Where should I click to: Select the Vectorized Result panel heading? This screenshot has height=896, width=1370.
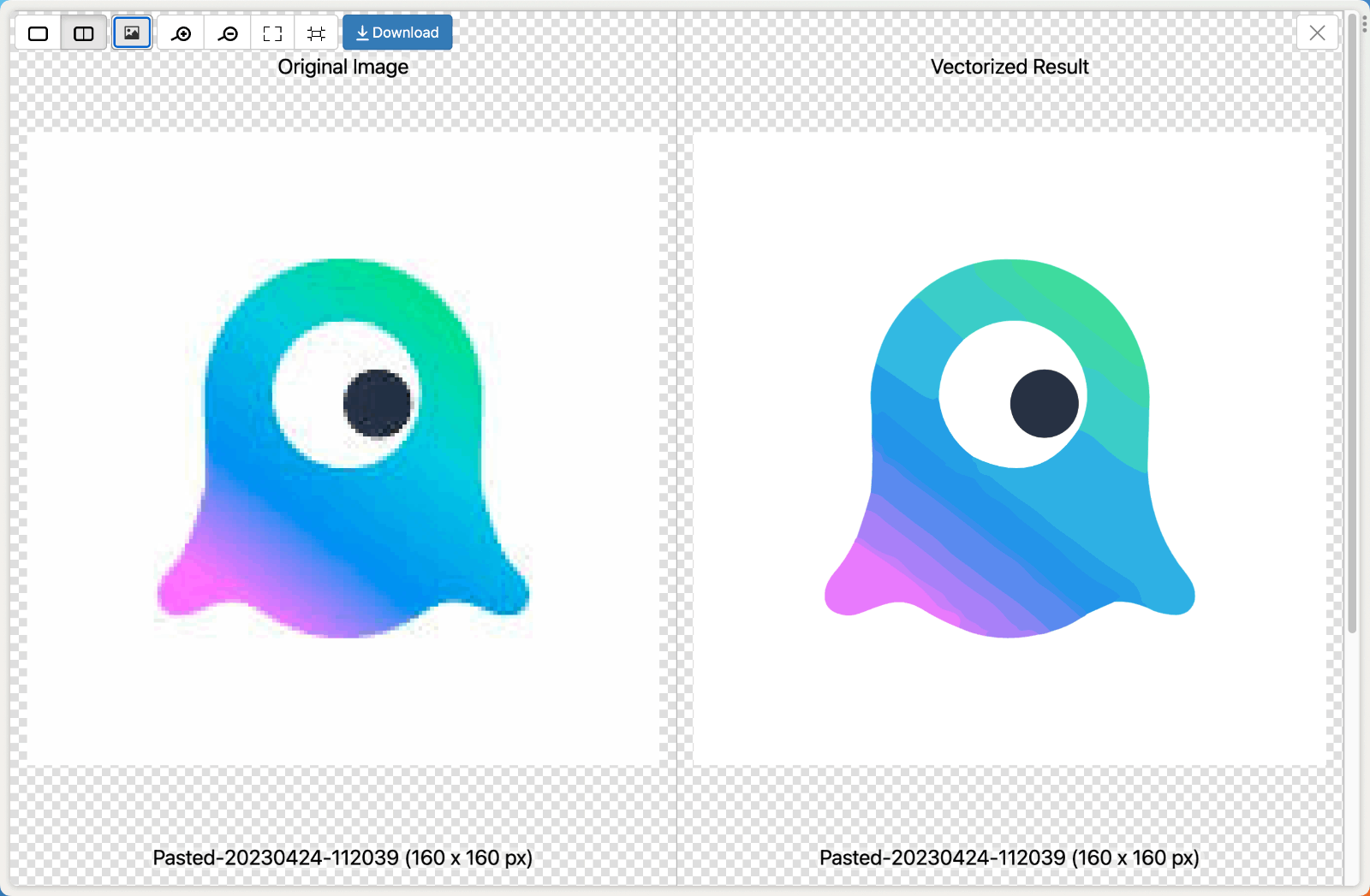click(x=1009, y=66)
